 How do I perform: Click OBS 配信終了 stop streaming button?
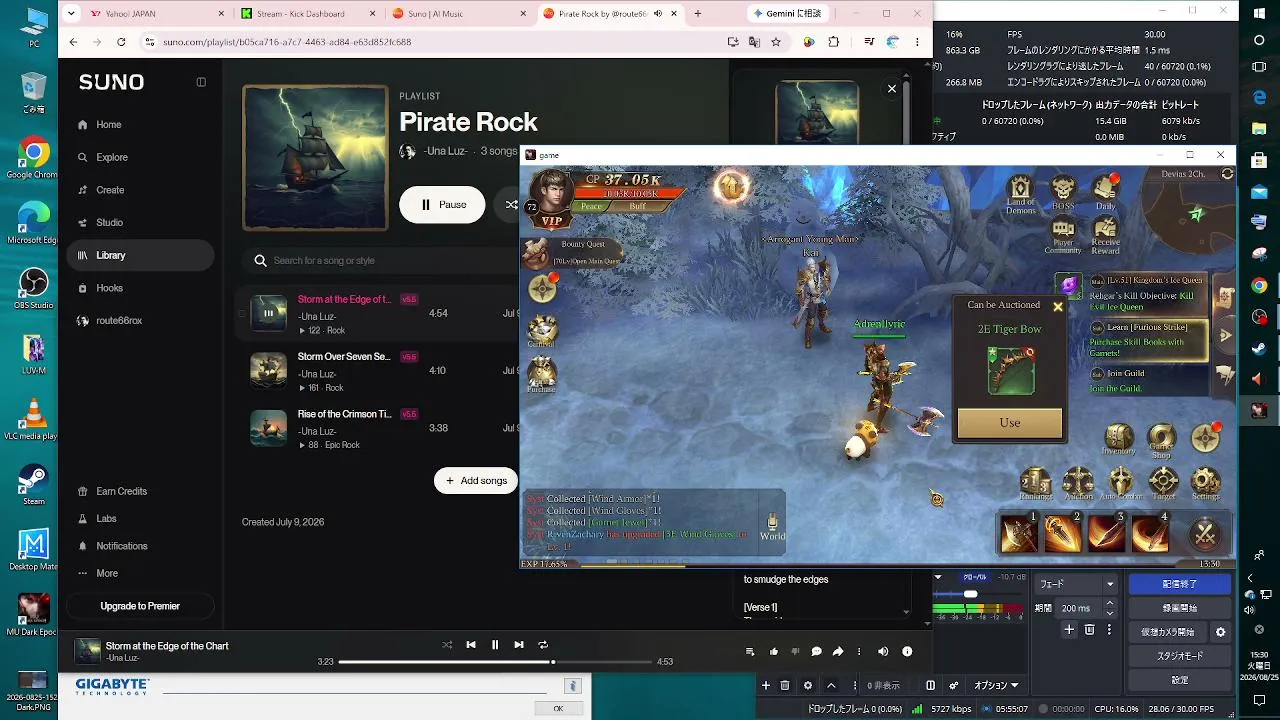point(1179,584)
